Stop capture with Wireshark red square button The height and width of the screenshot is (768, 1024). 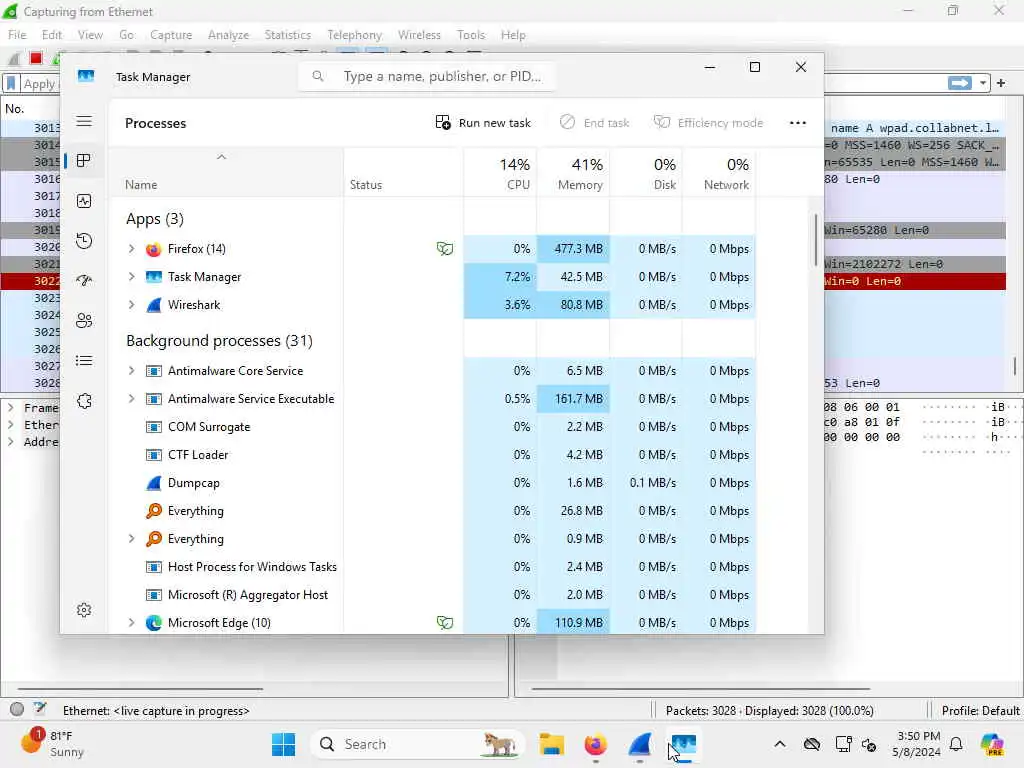(36, 59)
